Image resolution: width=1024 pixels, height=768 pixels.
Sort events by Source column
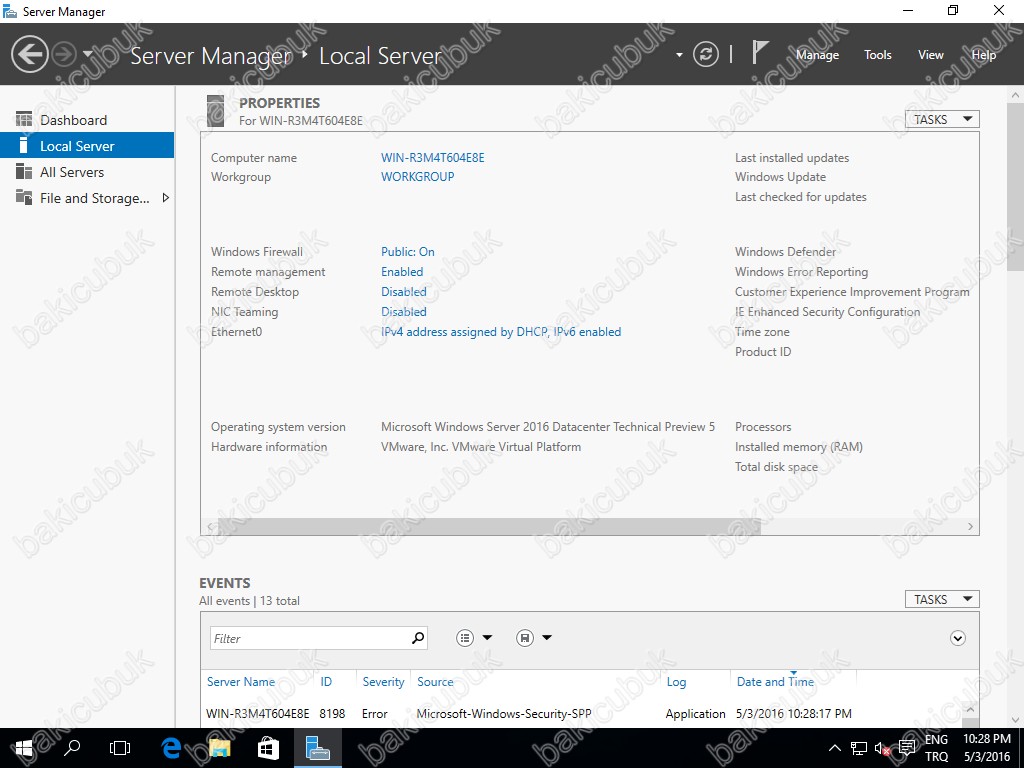tap(435, 682)
